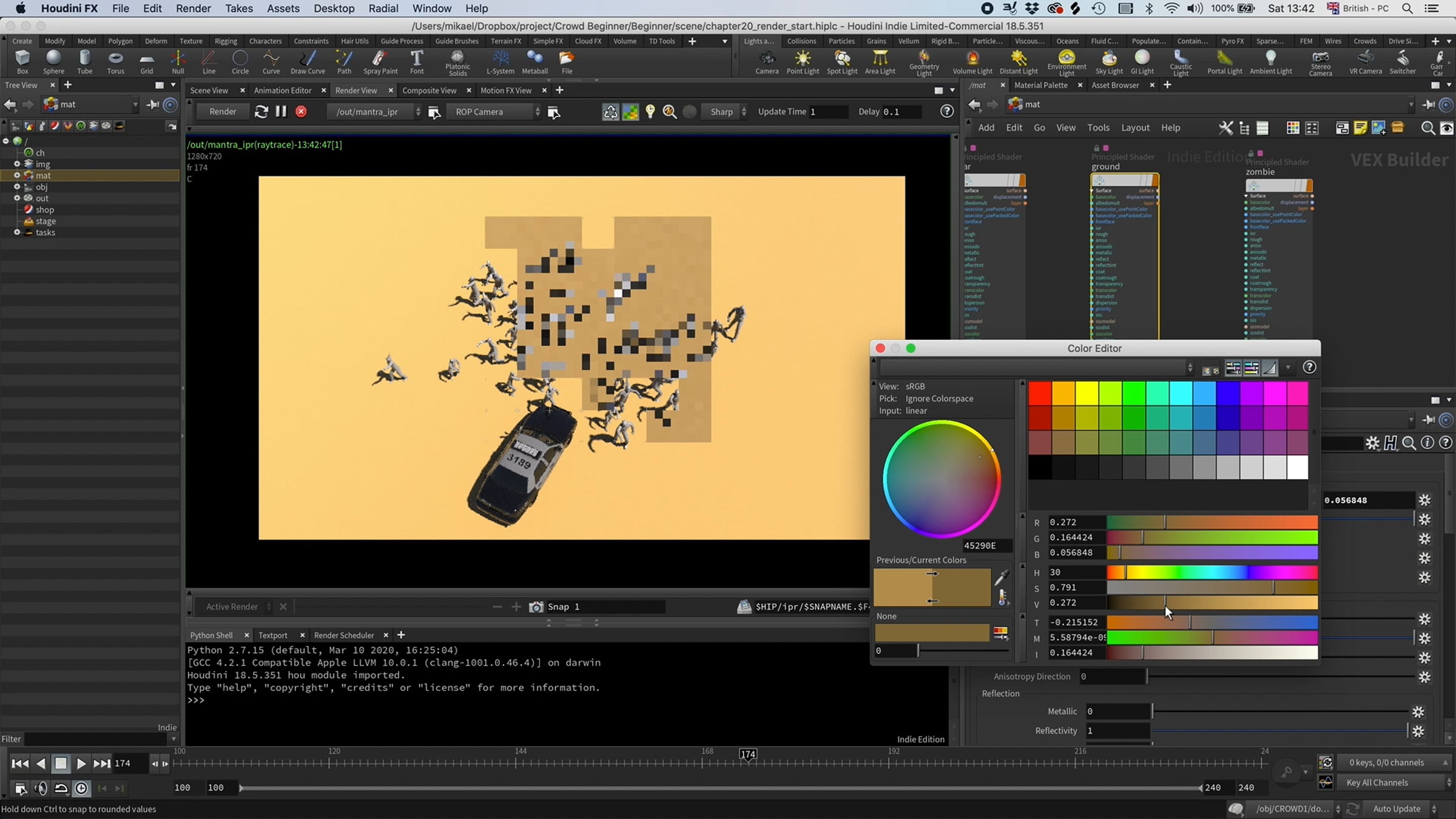The image size is (1456, 819).
Task: Toggle Auto Update mode refresh icon
Action: (1352, 809)
